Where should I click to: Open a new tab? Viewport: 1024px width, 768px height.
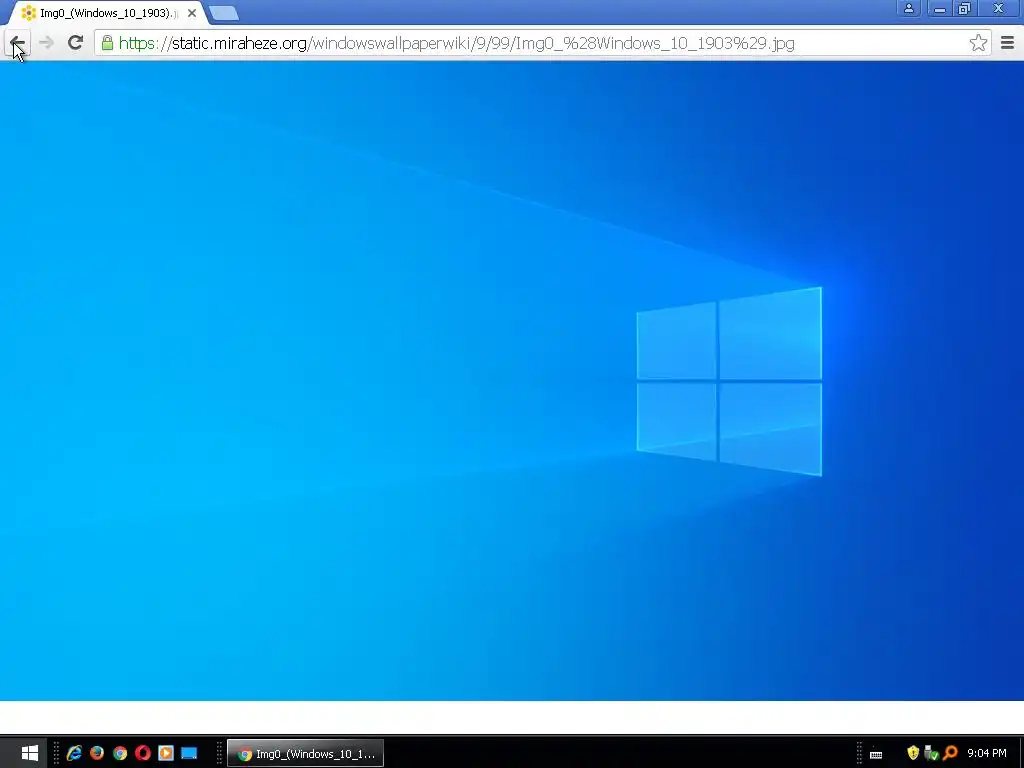225,14
